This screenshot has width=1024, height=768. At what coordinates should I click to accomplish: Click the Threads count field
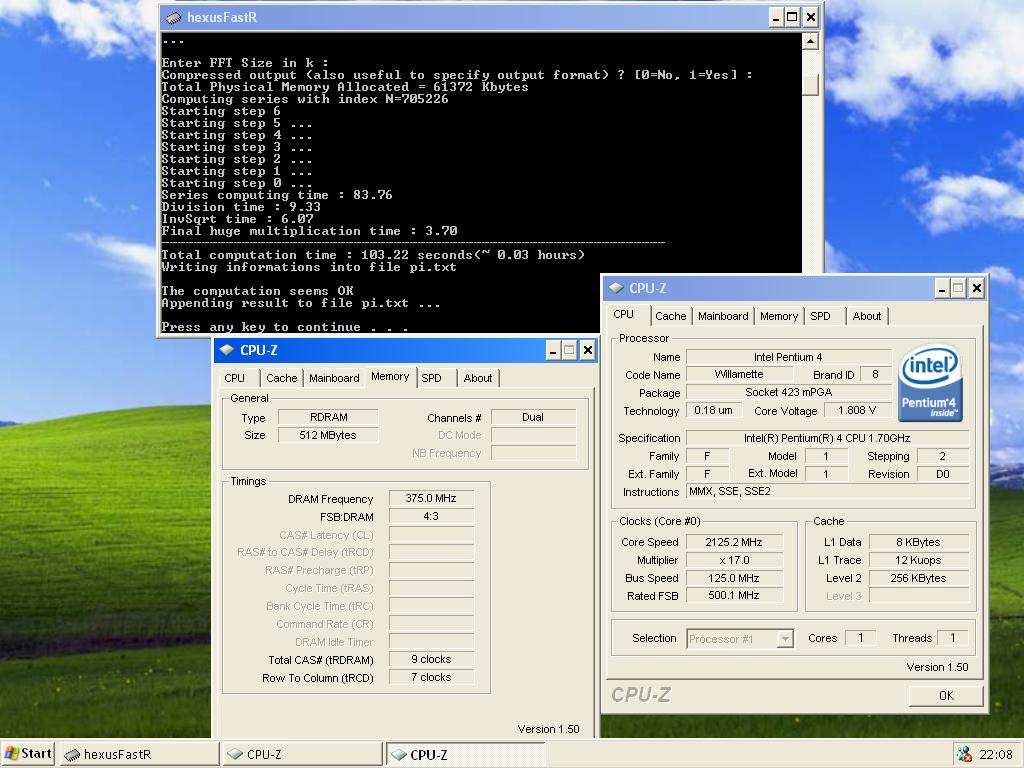click(953, 638)
